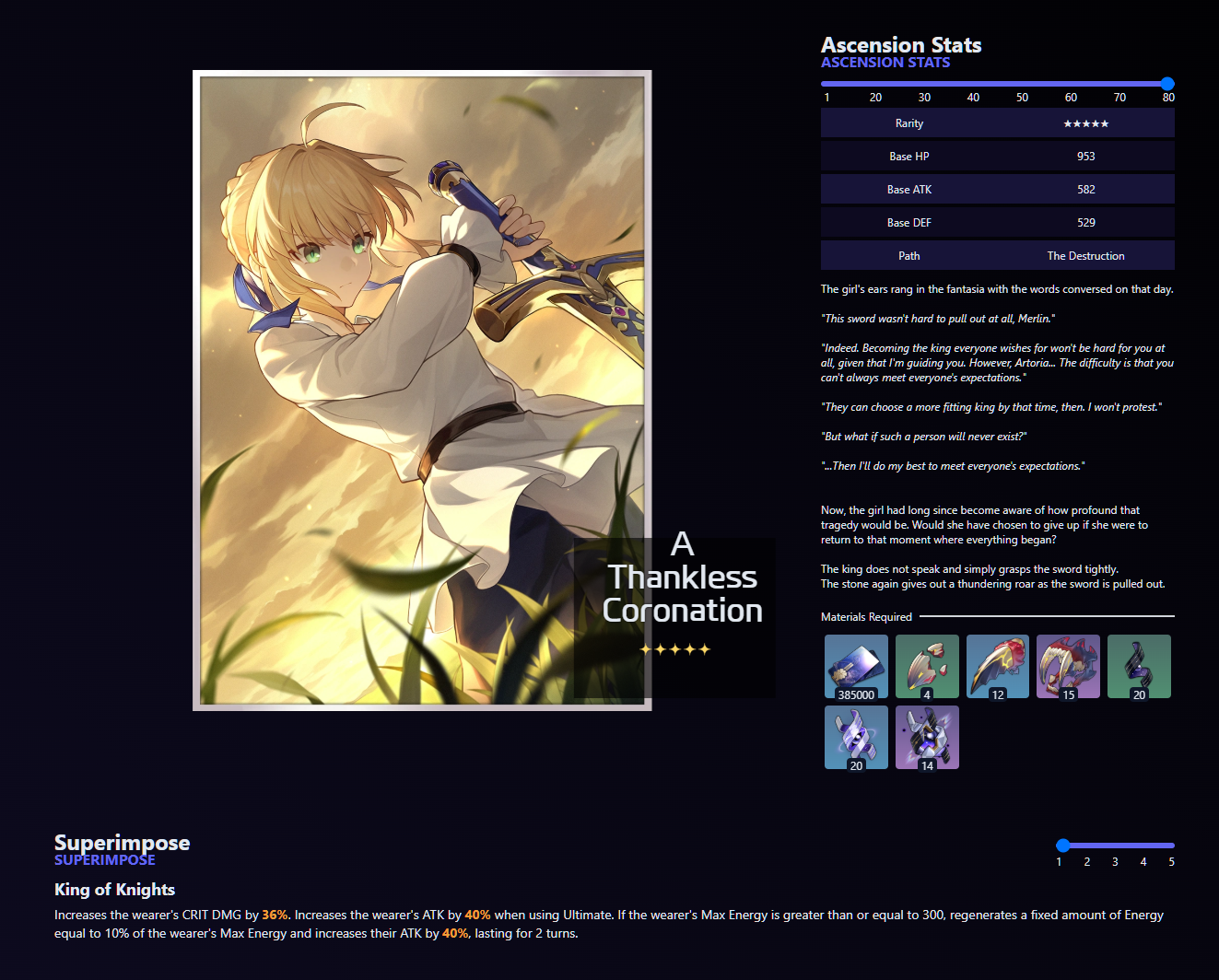This screenshot has height=980, width=1219.
Task: Click the Base HP value 953
Action: pos(1086,157)
